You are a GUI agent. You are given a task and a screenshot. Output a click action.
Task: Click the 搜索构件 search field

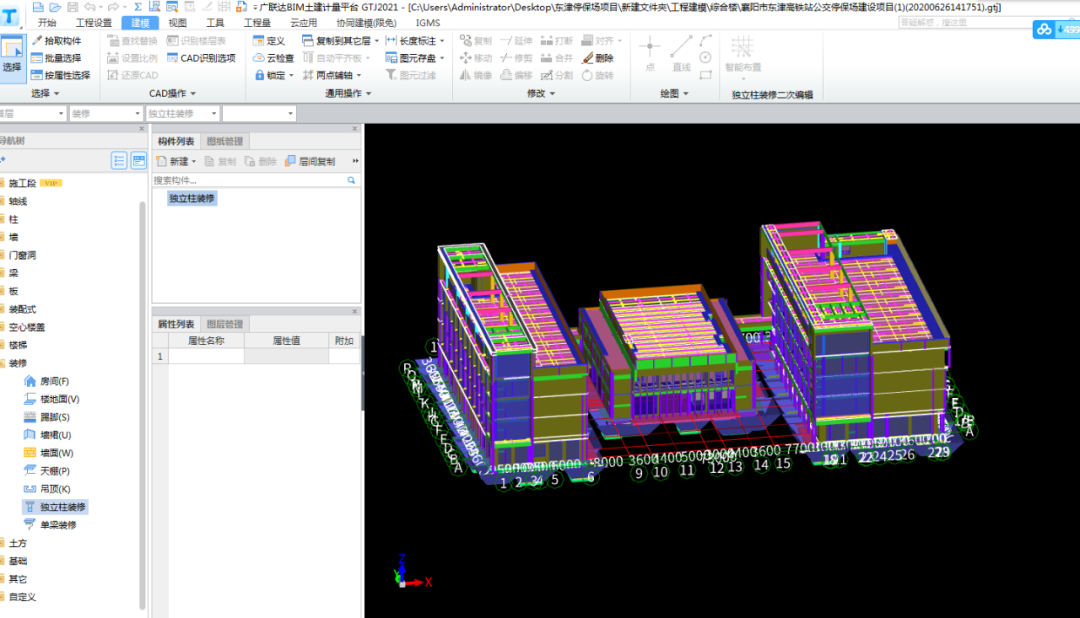[248, 181]
